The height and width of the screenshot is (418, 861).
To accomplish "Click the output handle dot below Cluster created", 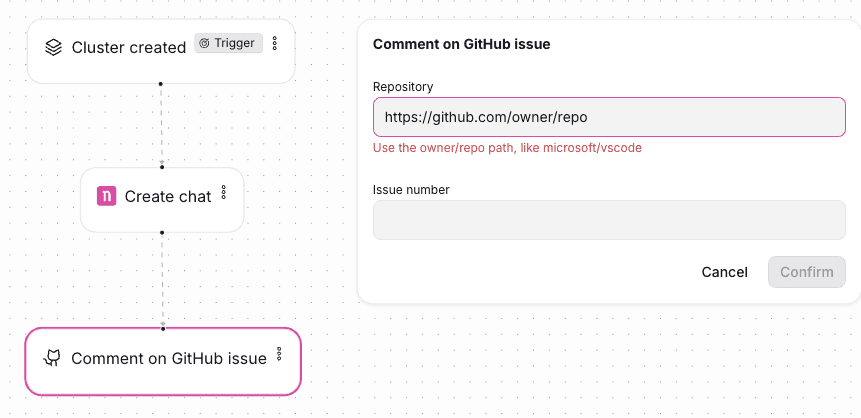I will click(161, 83).
